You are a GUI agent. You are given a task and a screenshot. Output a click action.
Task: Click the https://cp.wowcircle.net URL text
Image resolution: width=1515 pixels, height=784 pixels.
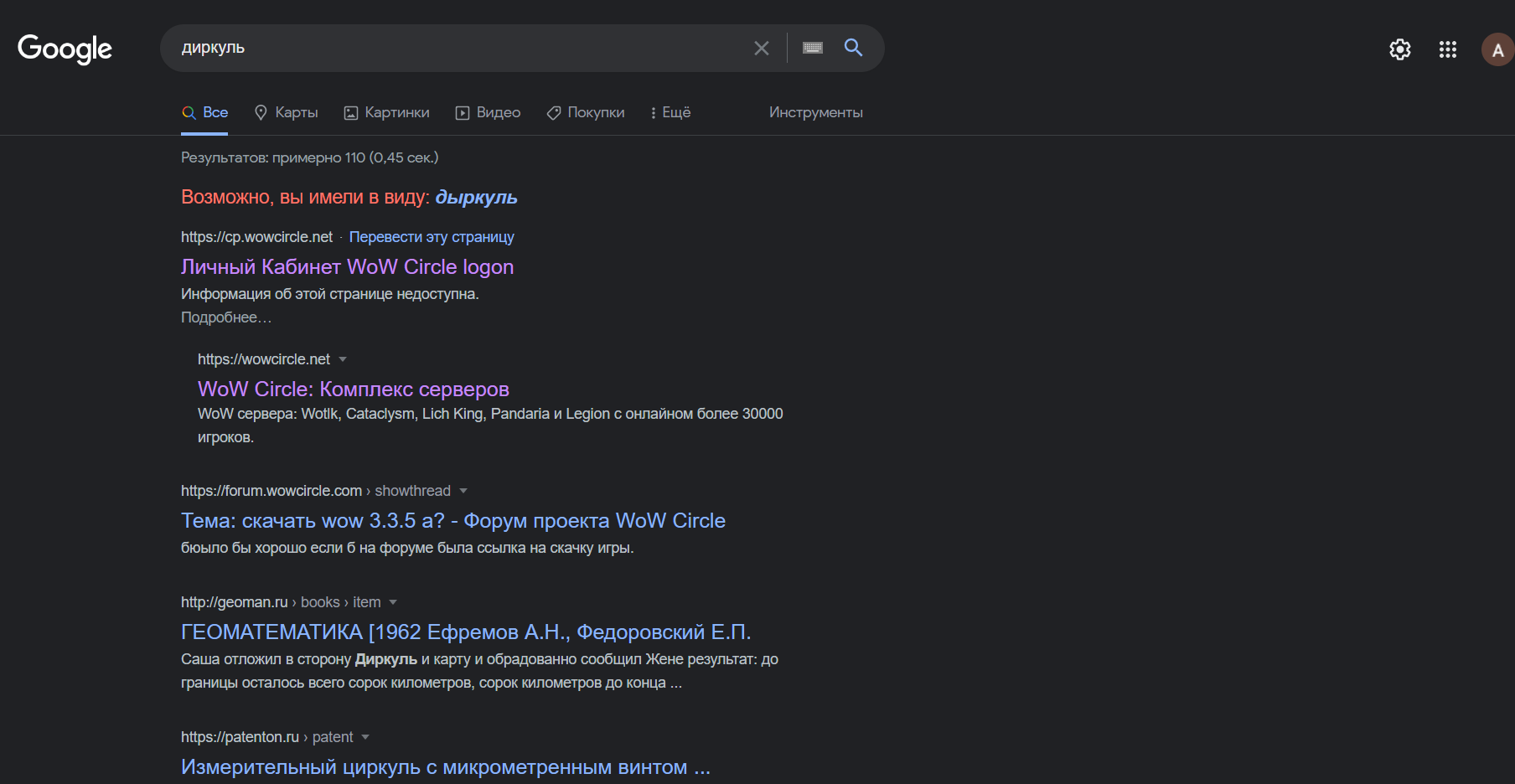pyautogui.click(x=256, y=237)
